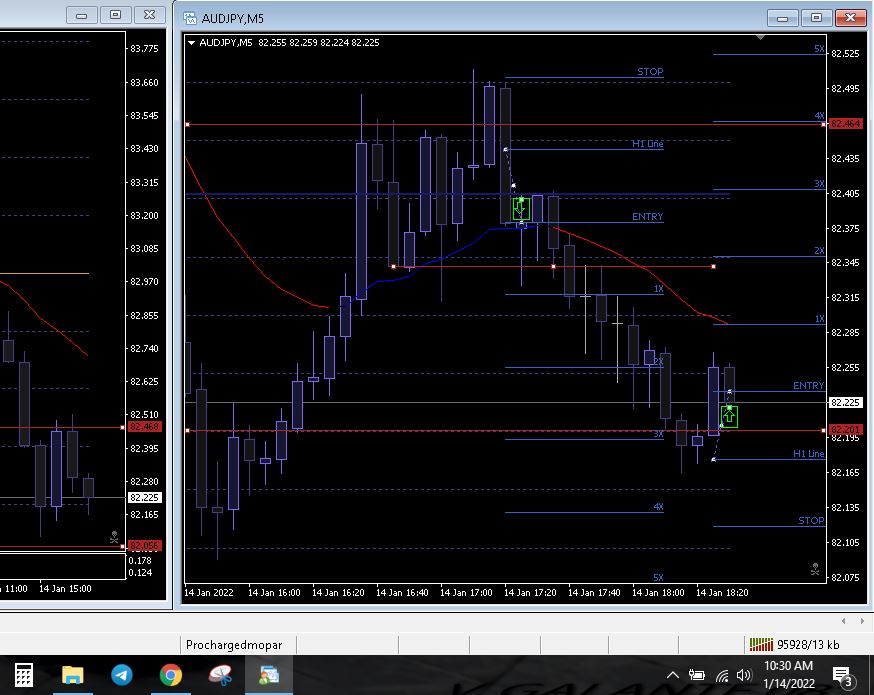The image size is (874, 695).
Task: Click the Wi-Fi network tray icon
Action: click(x=722, y=675)
